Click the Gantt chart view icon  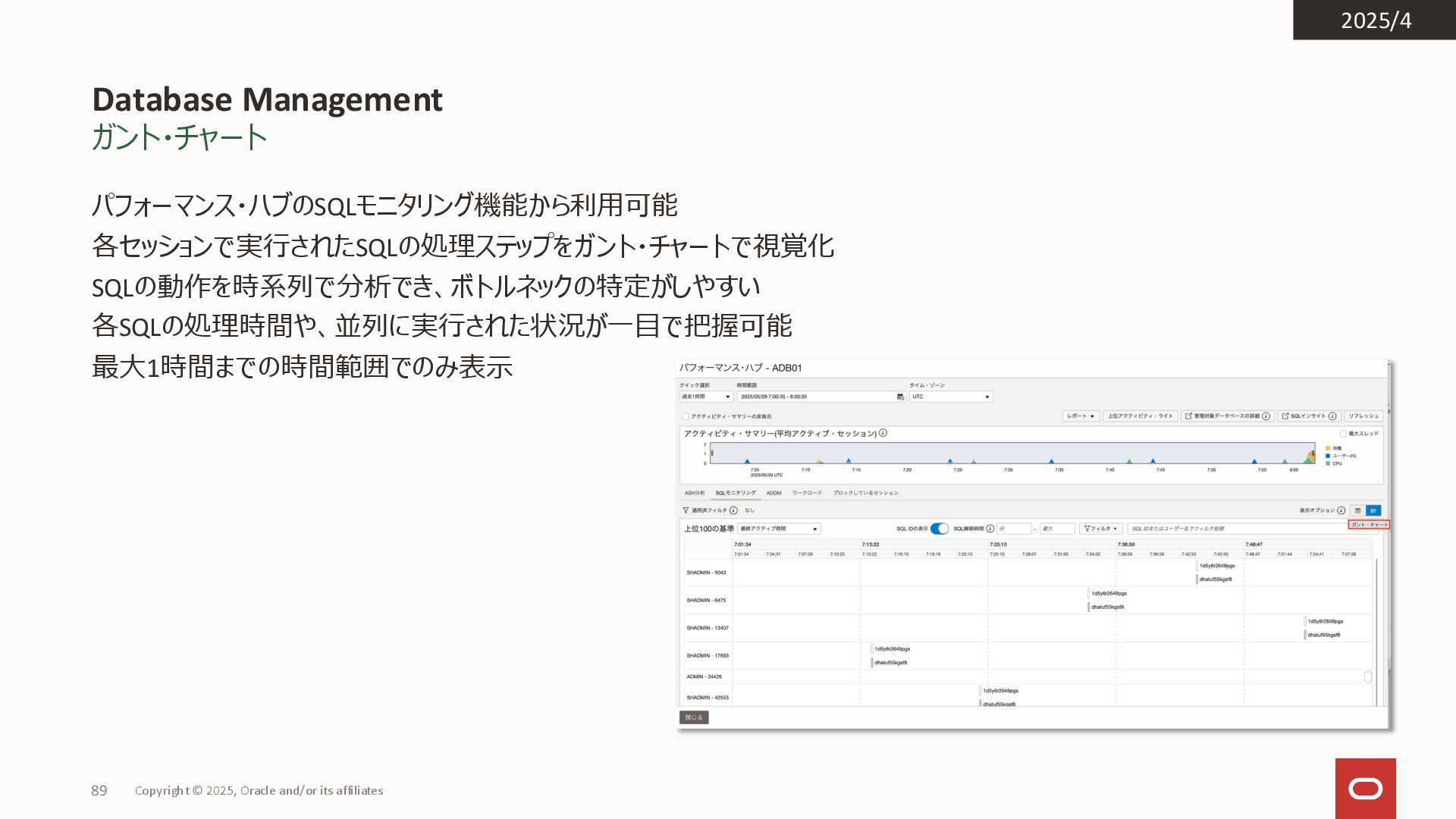tap(1373, 510)
